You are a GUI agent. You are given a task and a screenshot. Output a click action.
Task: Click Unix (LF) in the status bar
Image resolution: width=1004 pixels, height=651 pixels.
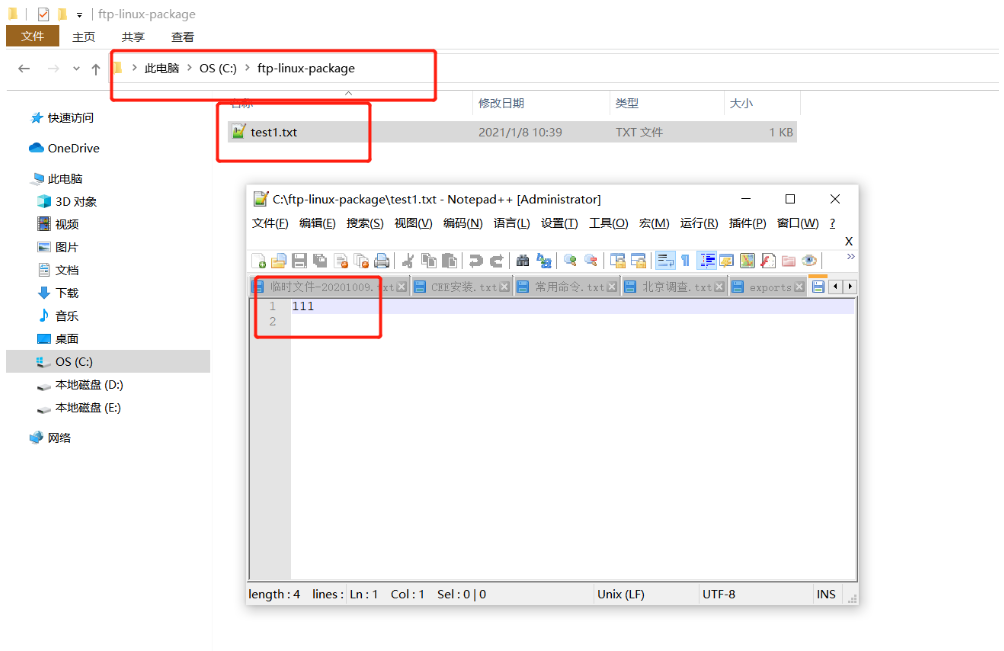(x=620, y=595)
